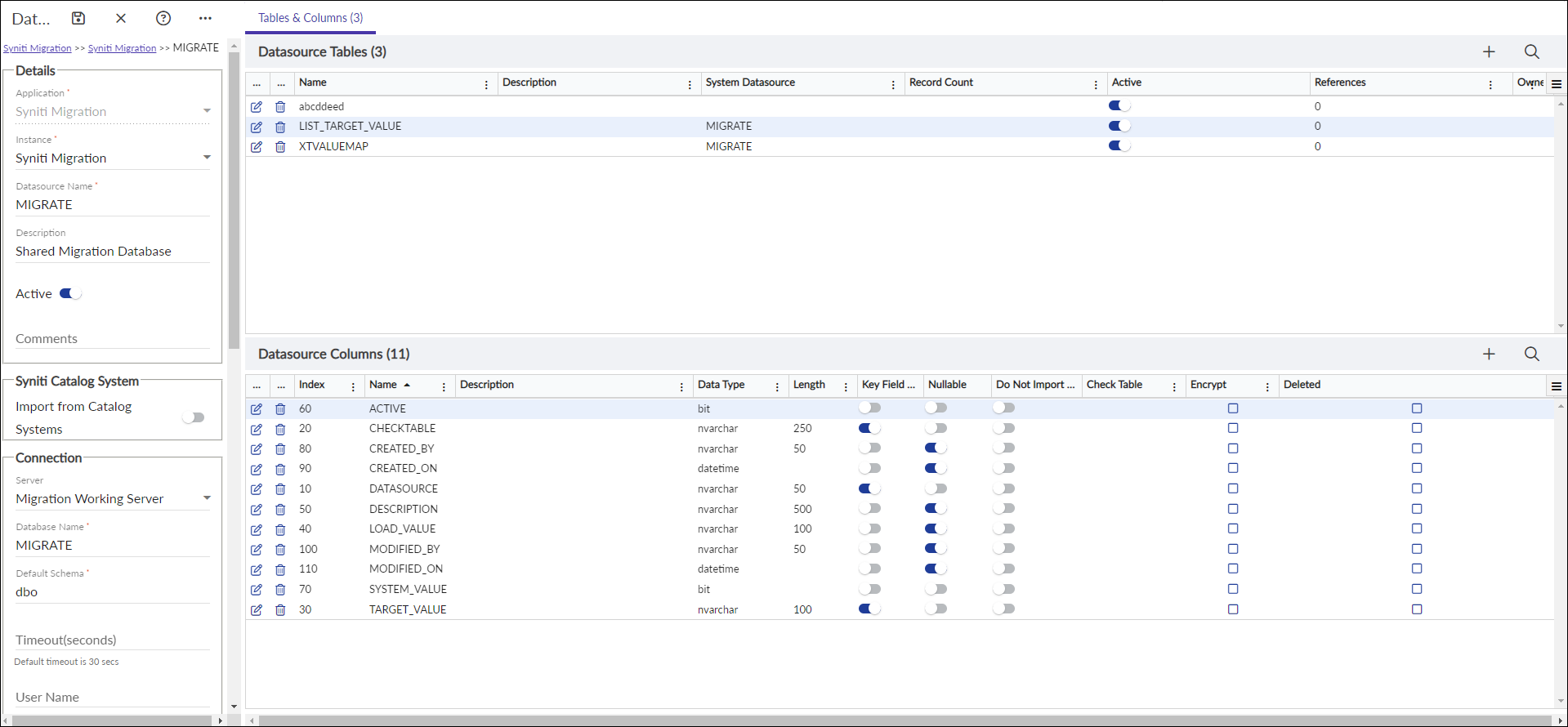
Task: Toggle Nullable switch for CREATED_BY column
Action: pos(936,448)
